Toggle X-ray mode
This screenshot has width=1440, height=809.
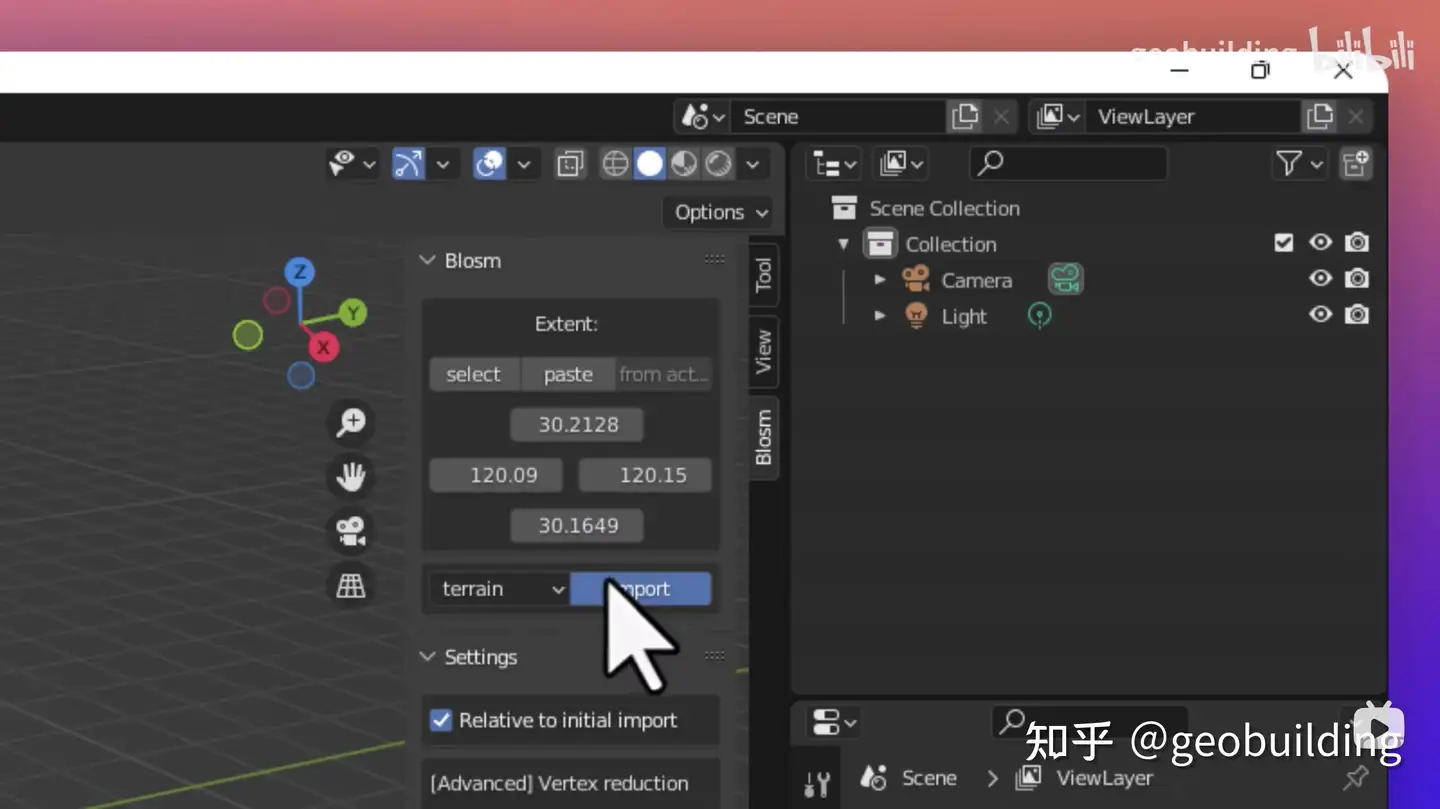pos(570,163)
